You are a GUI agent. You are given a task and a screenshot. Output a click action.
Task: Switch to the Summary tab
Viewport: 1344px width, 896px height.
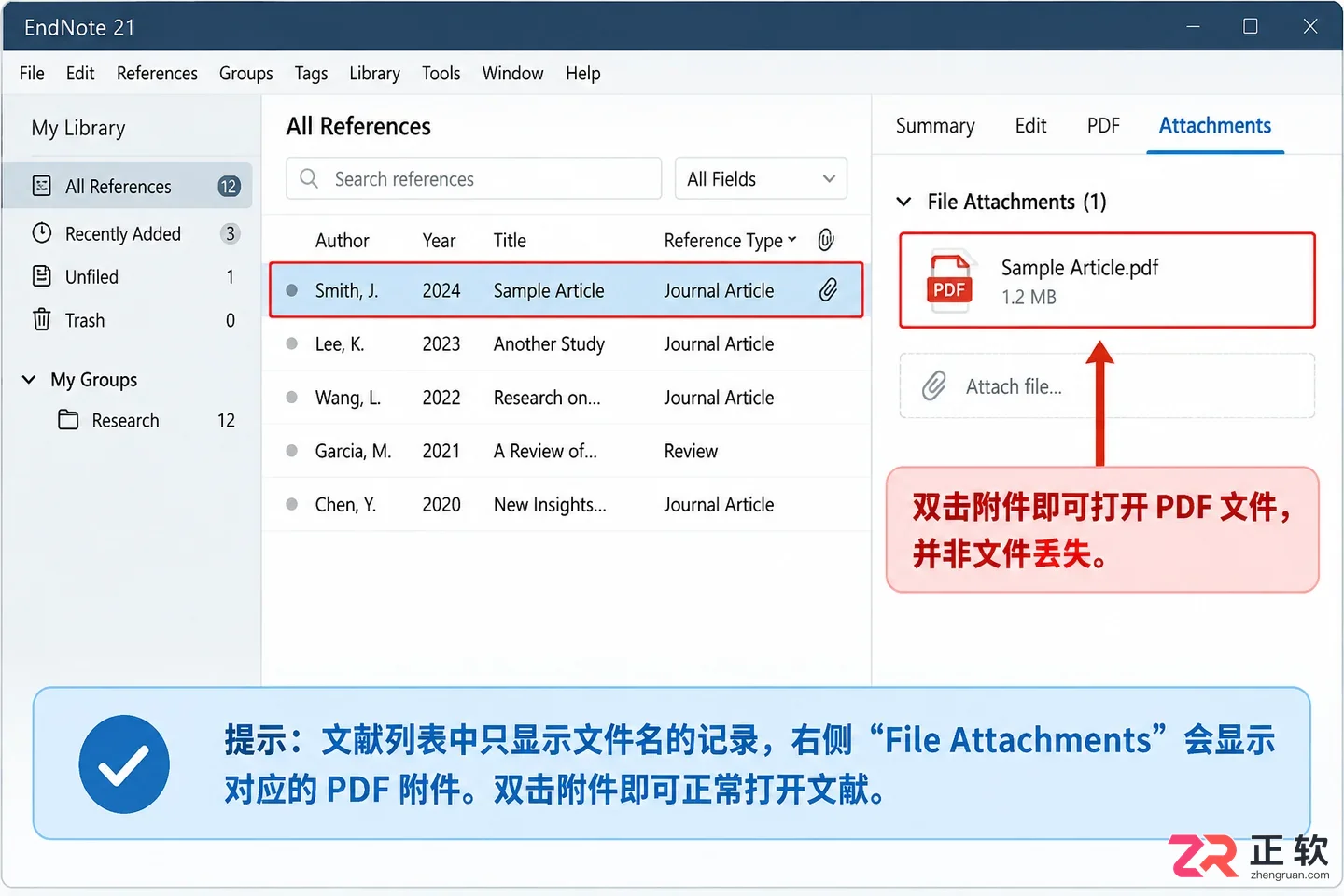tap(935, 126)
